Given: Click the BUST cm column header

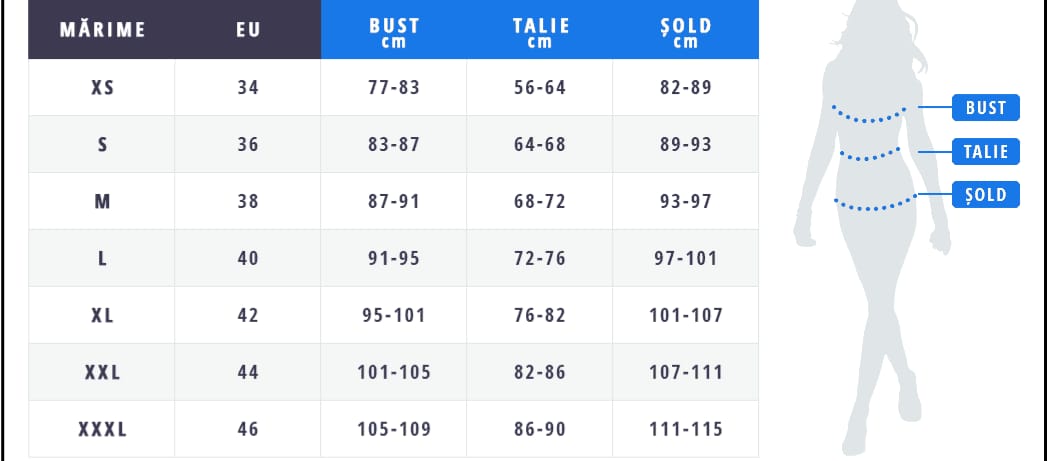Looking at the screenshot, I should click(394, 29).
